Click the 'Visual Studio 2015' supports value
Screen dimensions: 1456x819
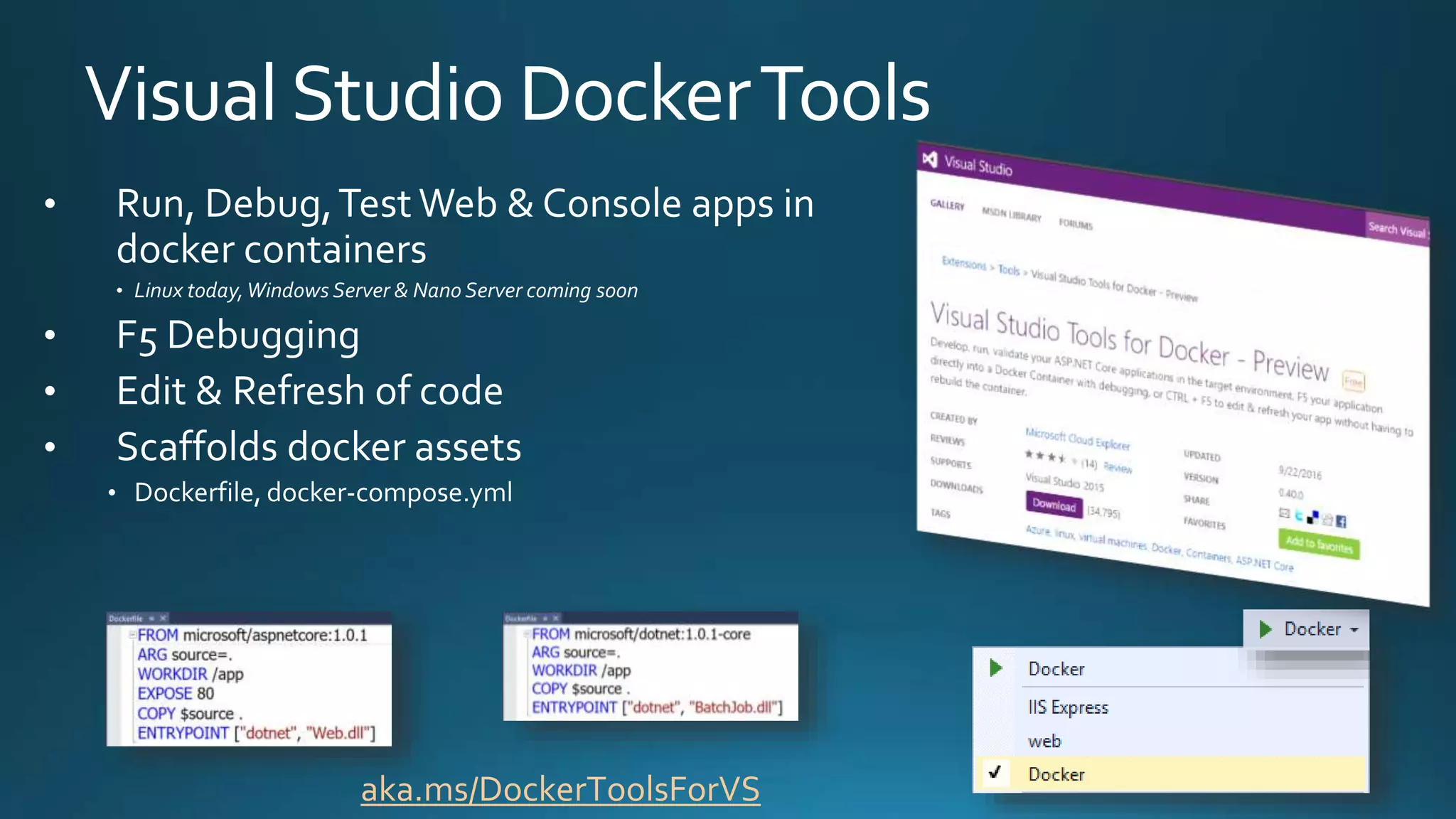pyautogui.click(x=1064, y=482)
